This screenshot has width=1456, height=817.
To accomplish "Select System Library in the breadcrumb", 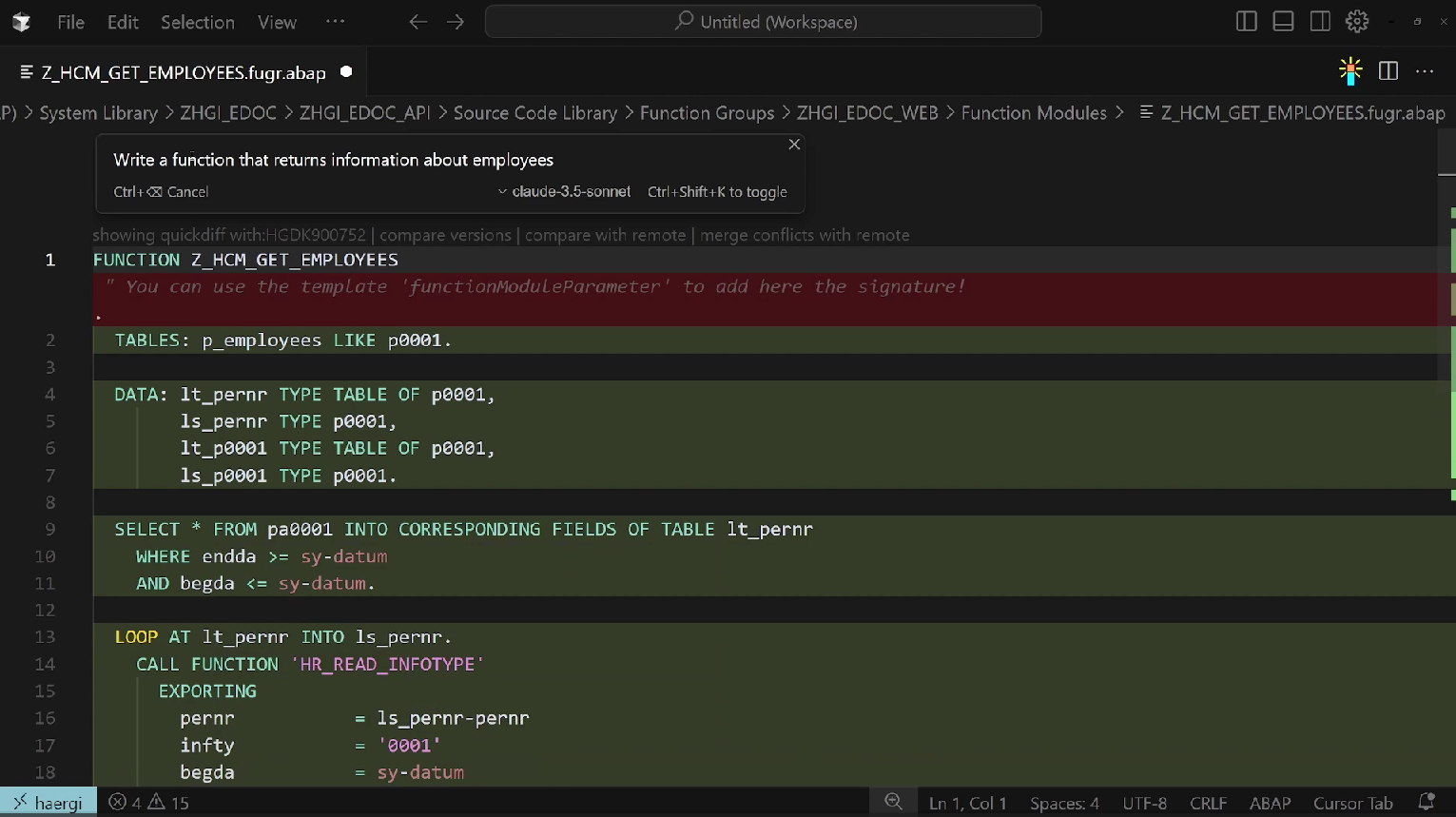I will tap(99, 113).
